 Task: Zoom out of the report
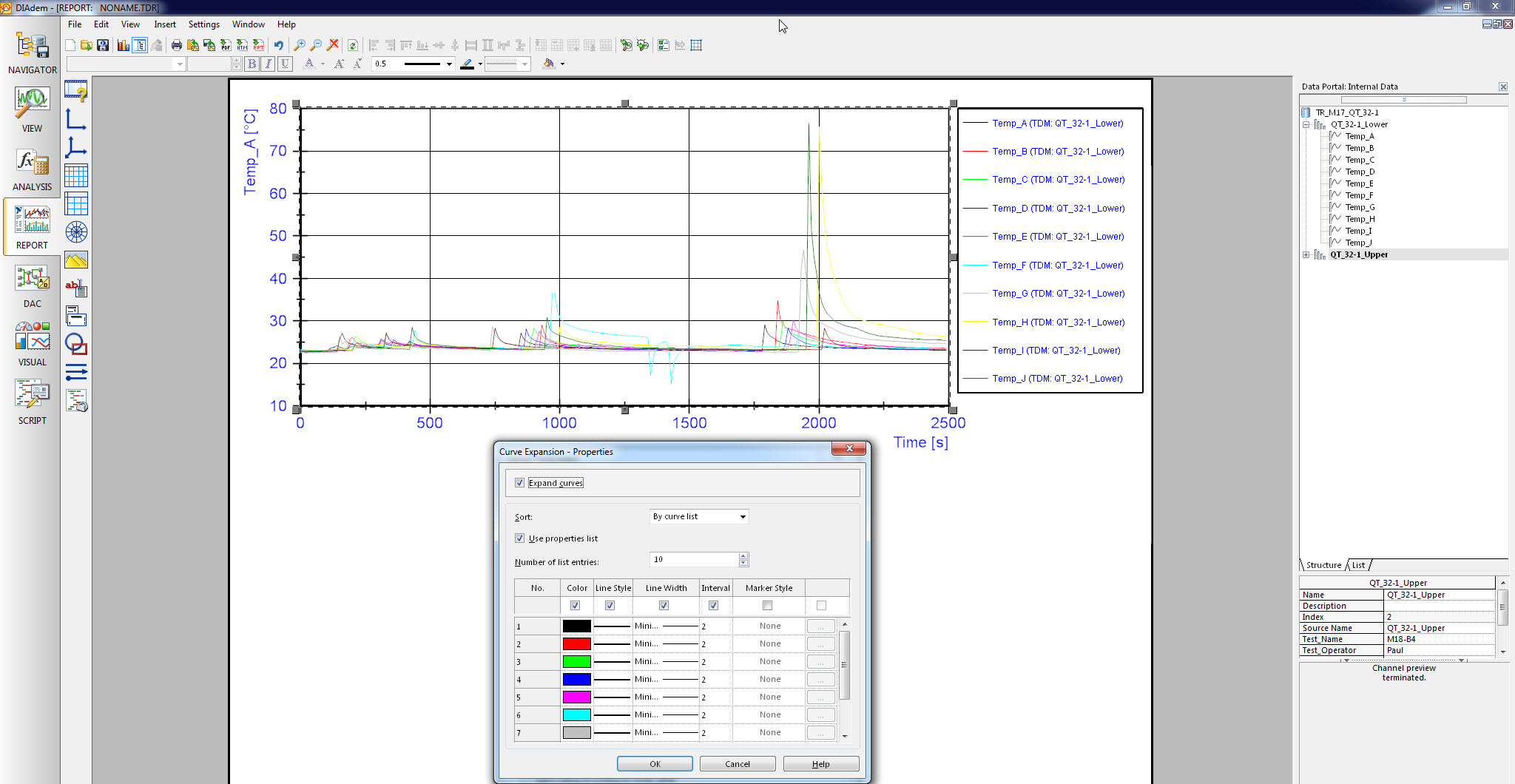tap(316, 45)
